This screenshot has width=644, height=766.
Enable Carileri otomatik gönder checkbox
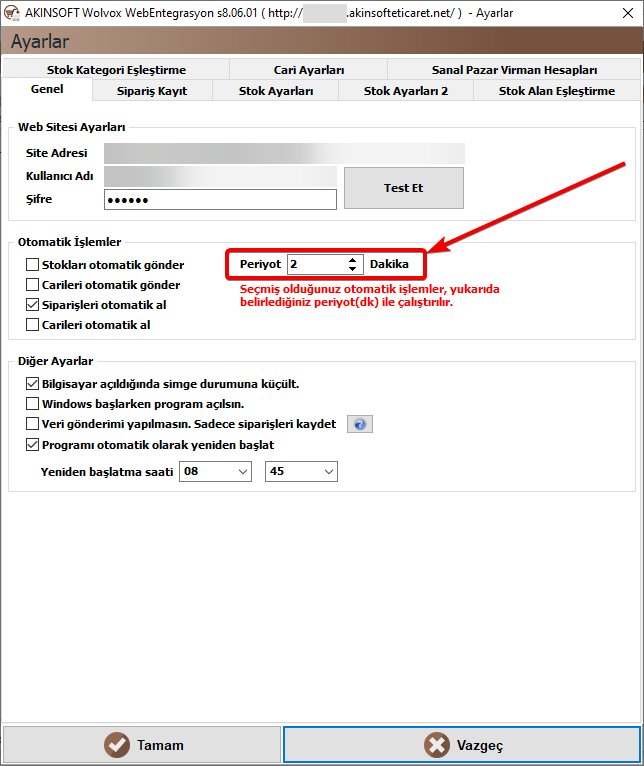click(32, 285)
